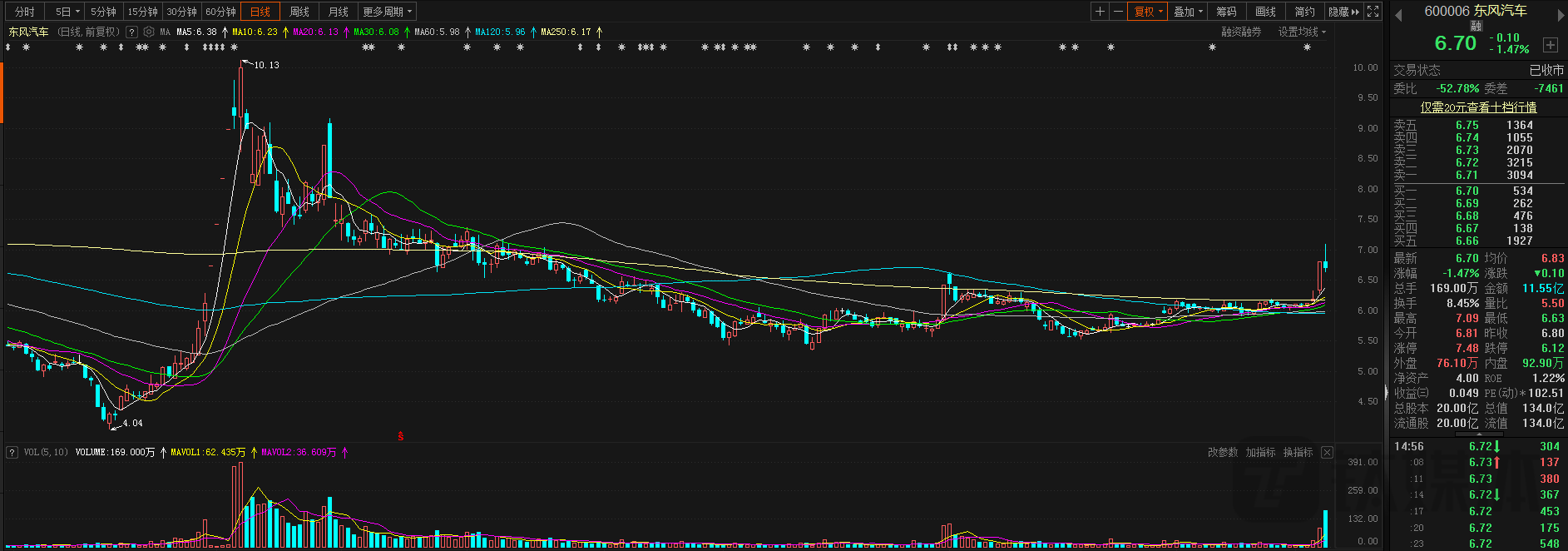Open the 设置均线 dropdown

point(1302,32)
